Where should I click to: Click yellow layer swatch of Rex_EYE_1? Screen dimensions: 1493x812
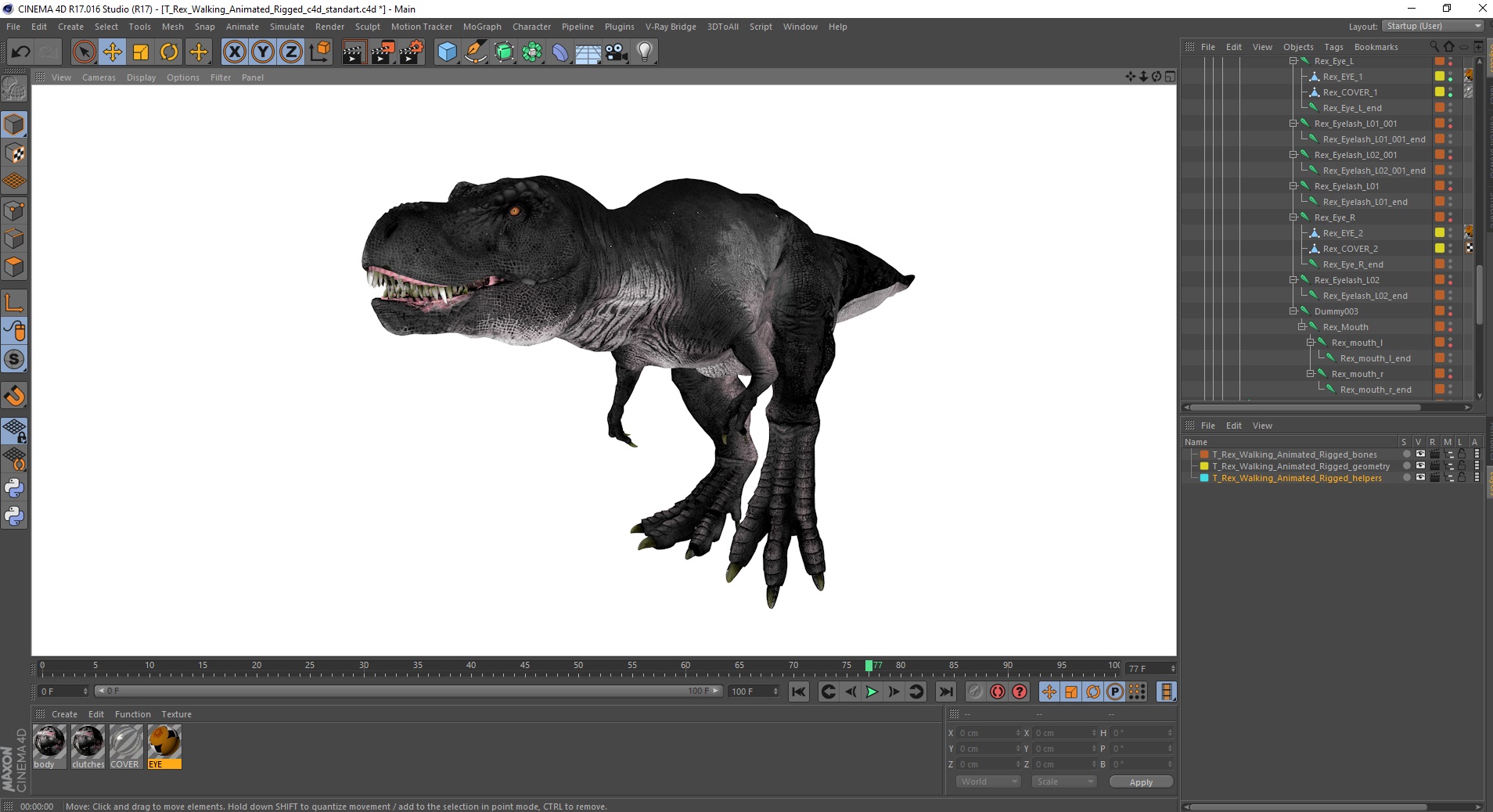1439,77
